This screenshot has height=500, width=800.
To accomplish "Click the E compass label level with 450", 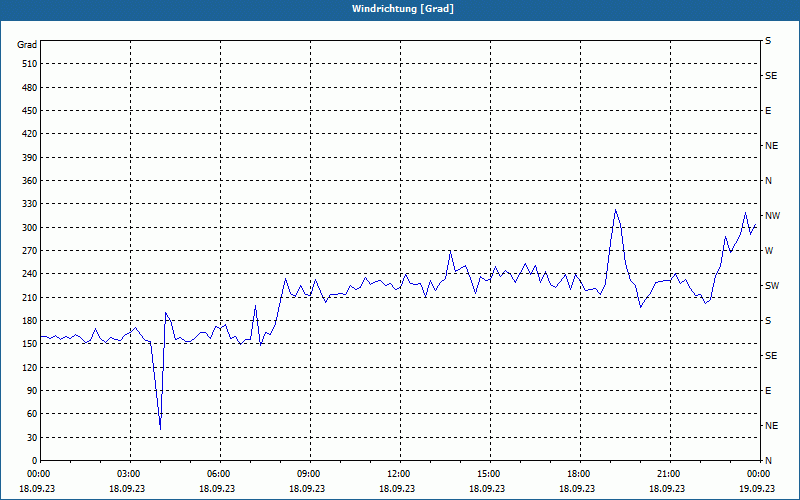I will tap(768, 111).
